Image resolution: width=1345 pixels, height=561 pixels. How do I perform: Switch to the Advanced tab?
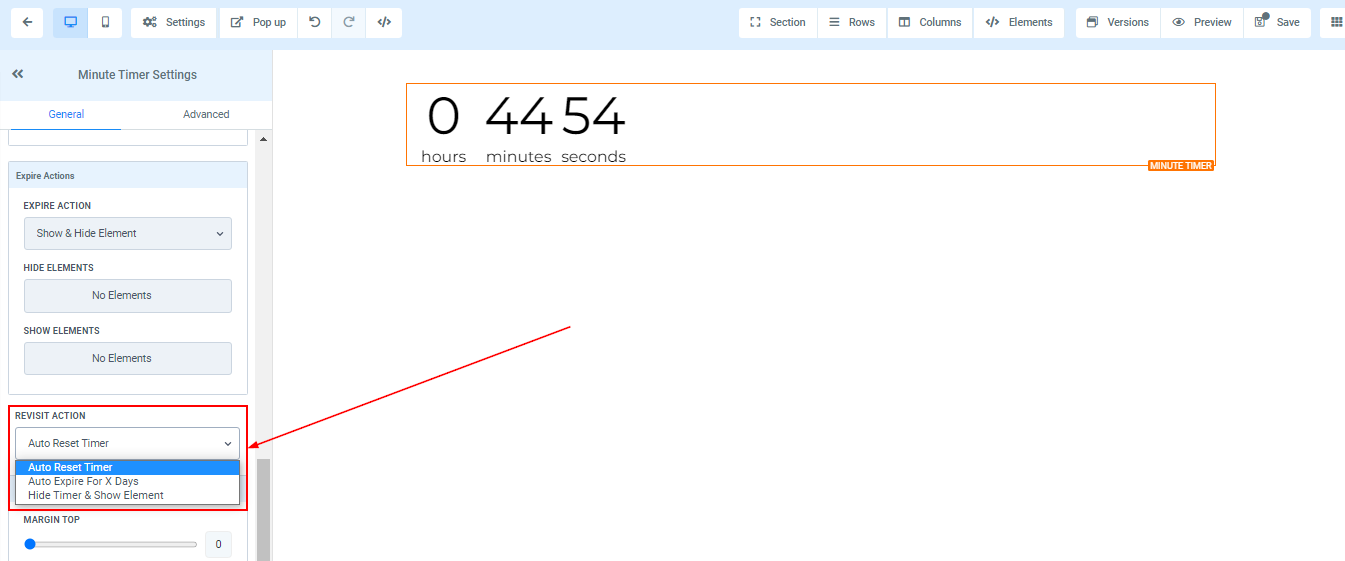(x=206, y=114)
